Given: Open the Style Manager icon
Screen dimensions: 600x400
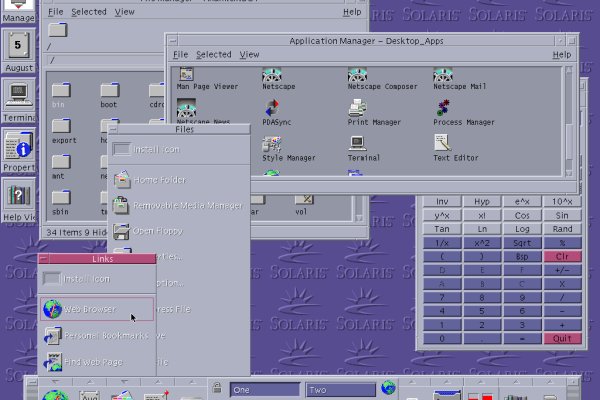Looking at the screenshot, I should [271, 142].
